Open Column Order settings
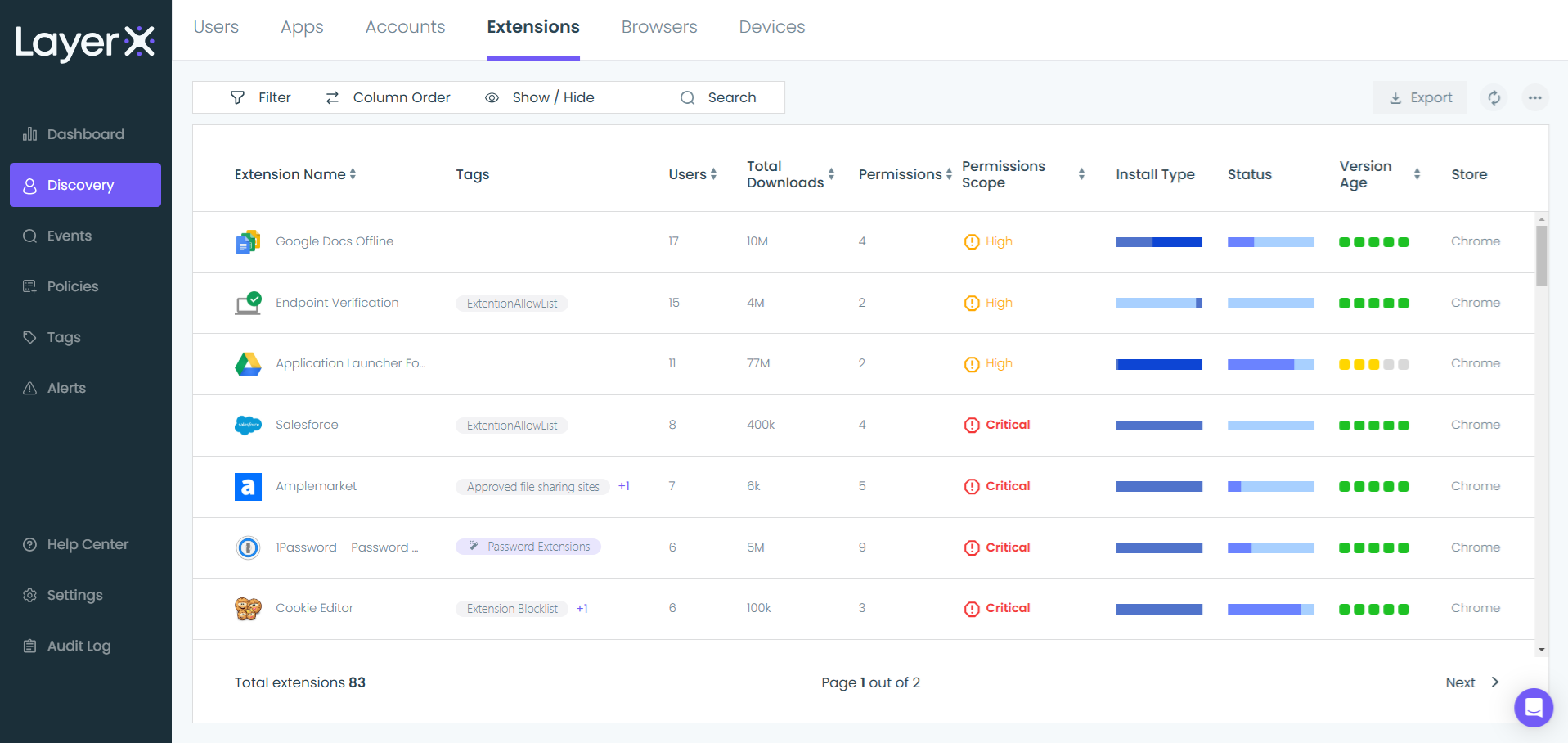The image size is (1568, 743). click(389, 97)
